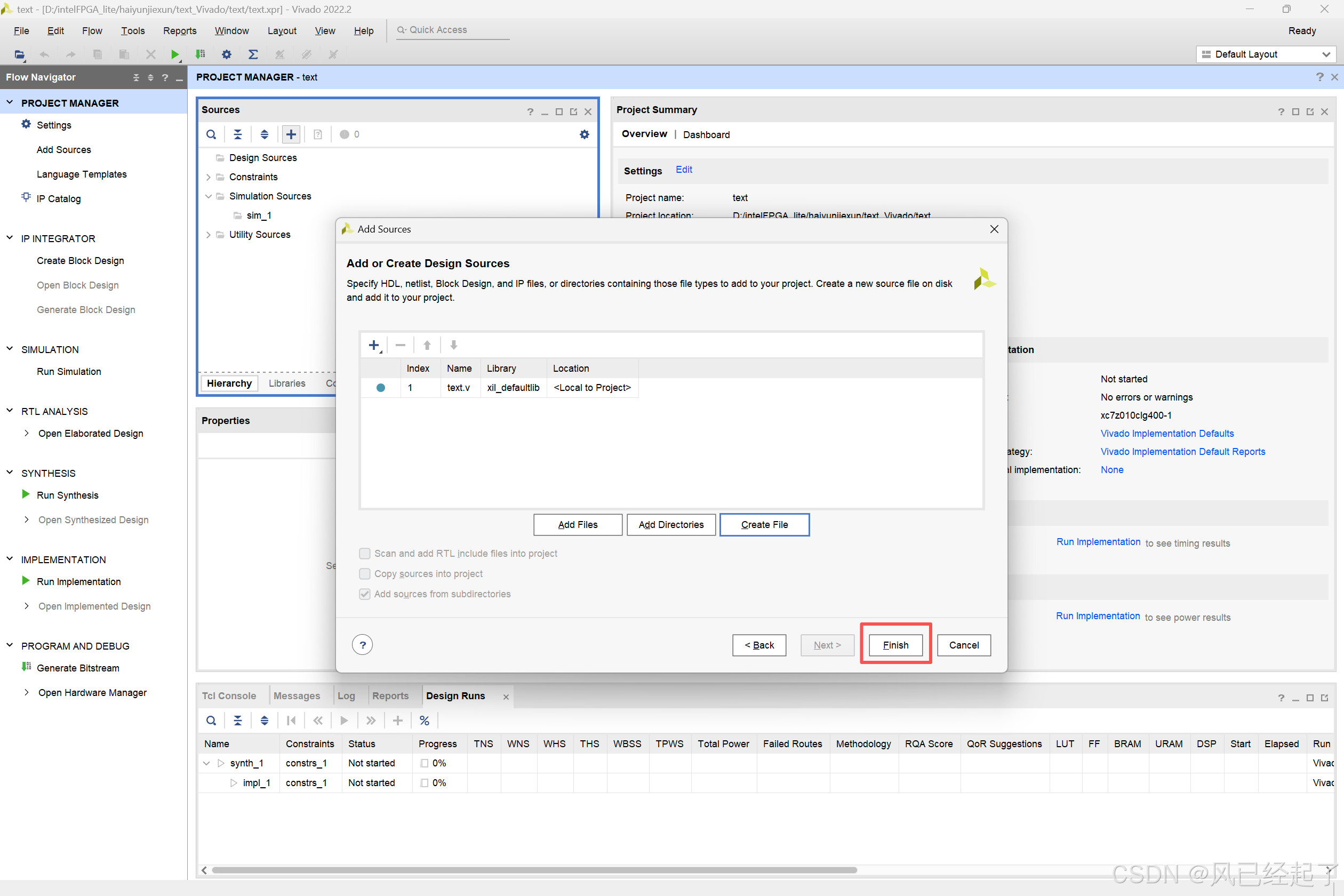Switch to the Messages tab
The width and height of the screenshot is (1344, 896).
tap(297, 695)
